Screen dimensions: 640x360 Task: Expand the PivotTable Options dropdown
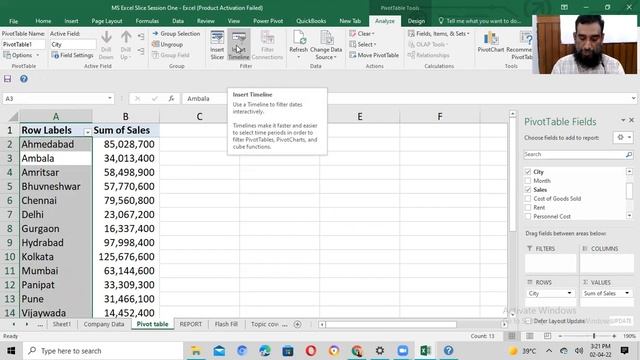38,55
